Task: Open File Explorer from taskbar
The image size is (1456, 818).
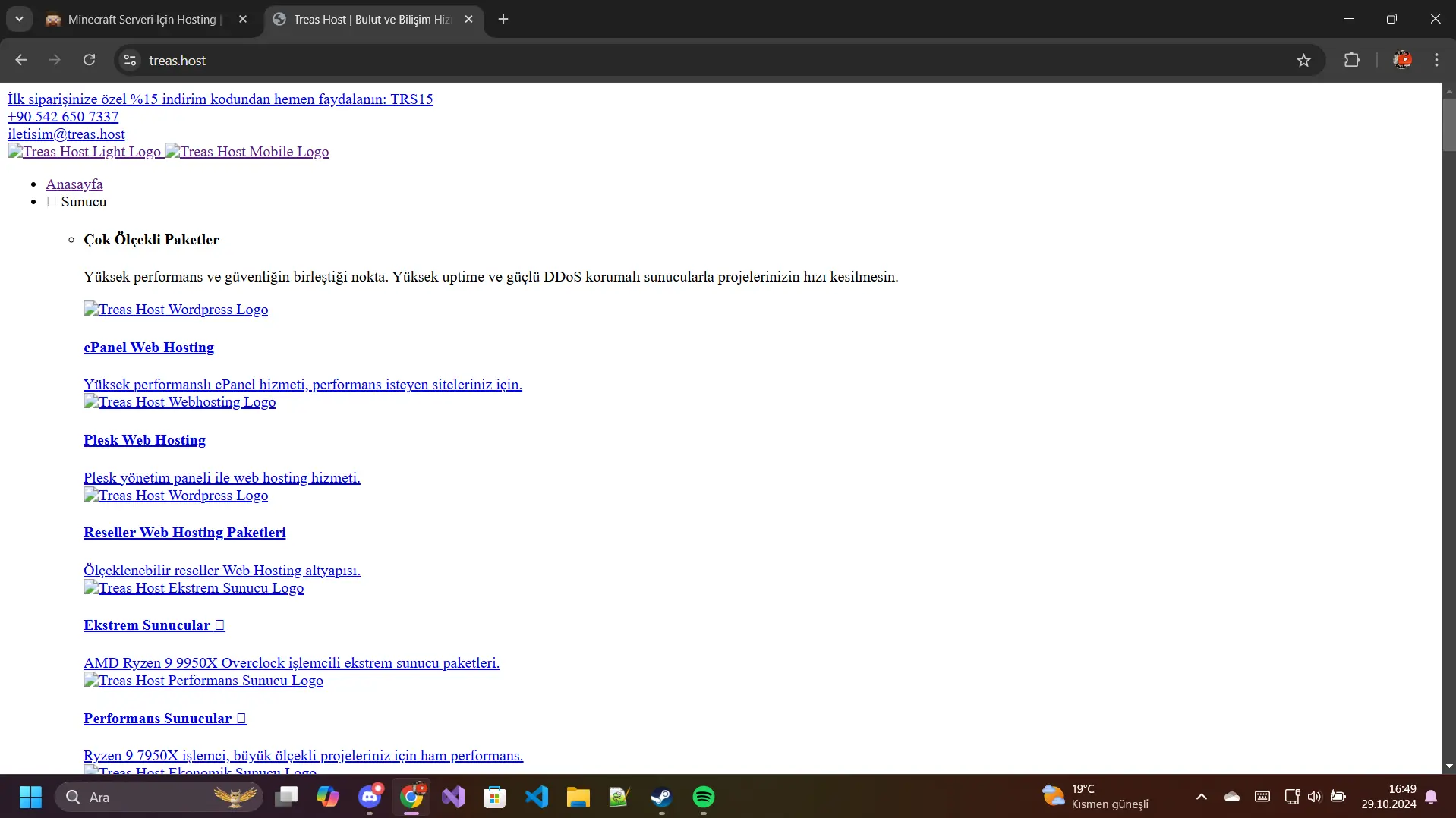Action: [x=578, y=797]
